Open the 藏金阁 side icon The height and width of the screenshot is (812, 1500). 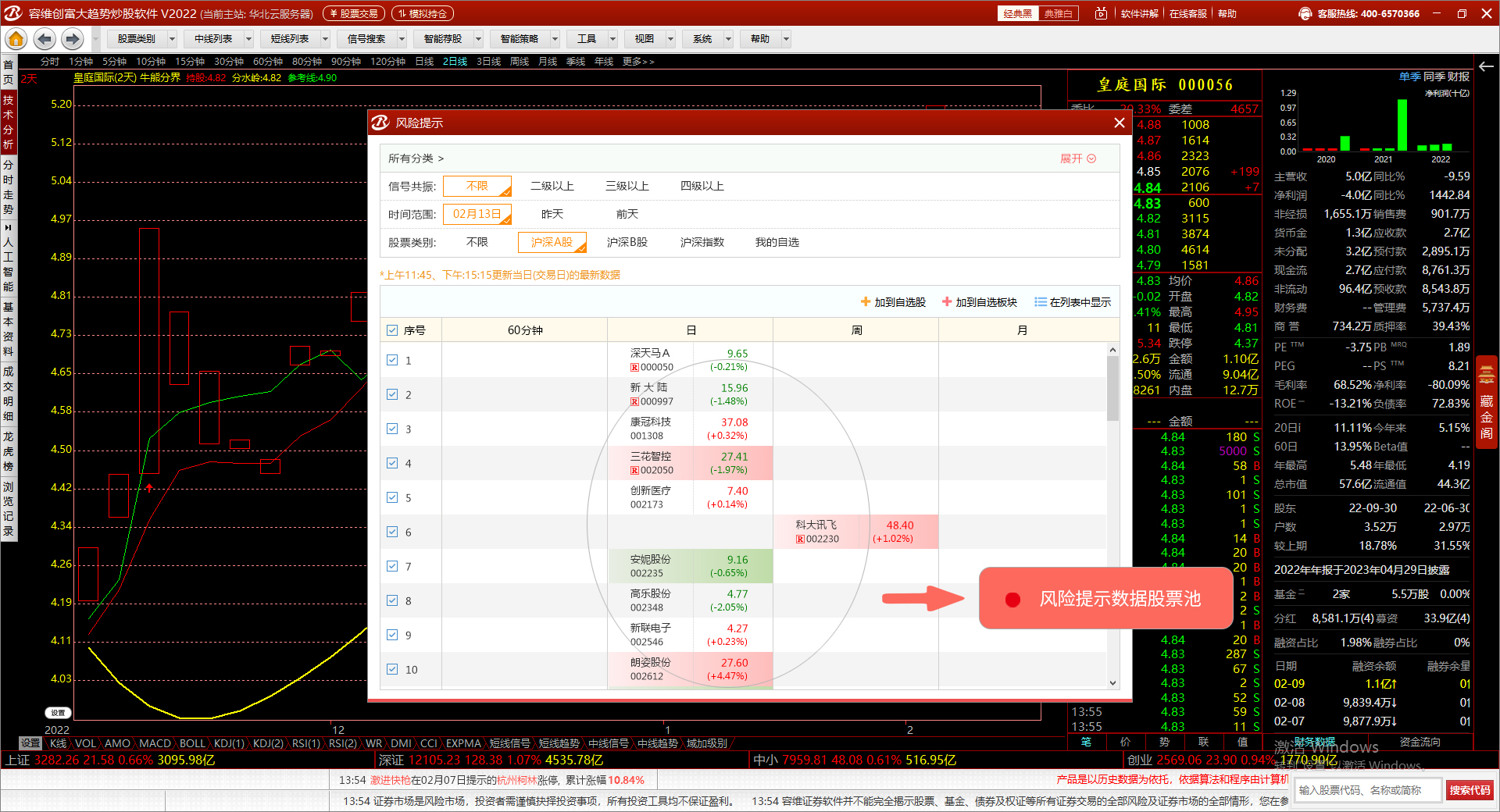[1486, 402]
